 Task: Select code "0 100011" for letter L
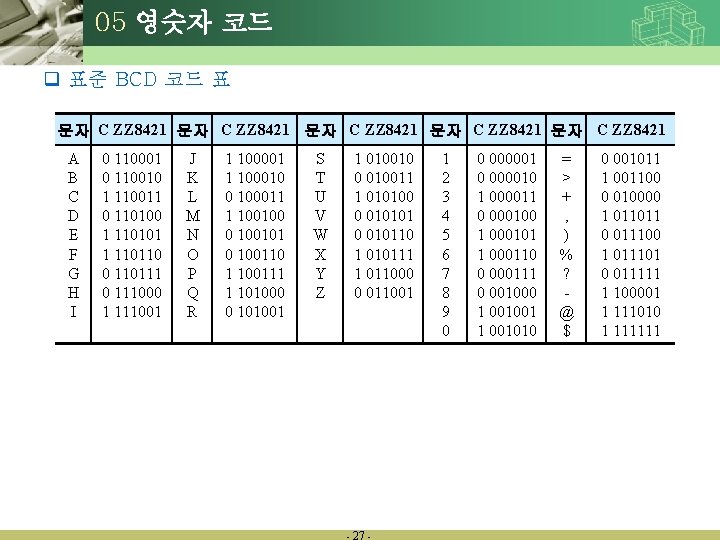pyautogui.click(x=255, y=197)
